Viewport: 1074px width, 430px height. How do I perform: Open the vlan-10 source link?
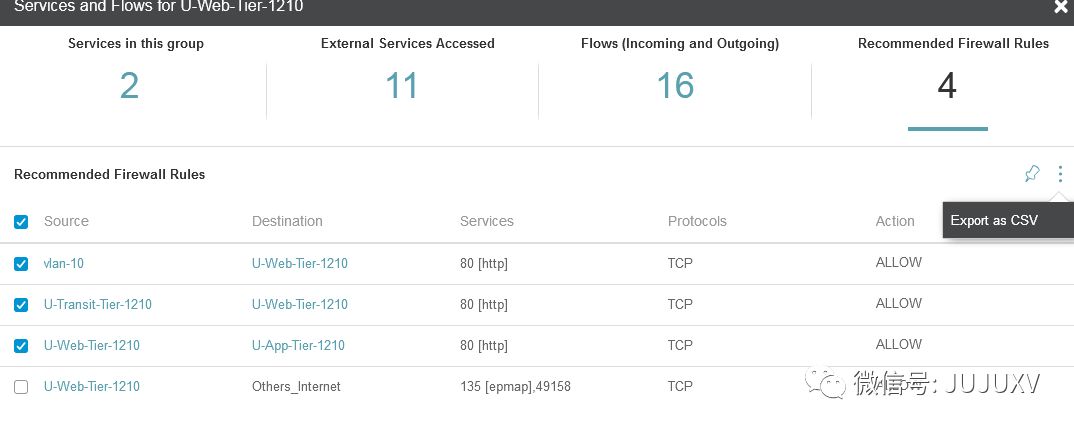click(x=64, y=263)
